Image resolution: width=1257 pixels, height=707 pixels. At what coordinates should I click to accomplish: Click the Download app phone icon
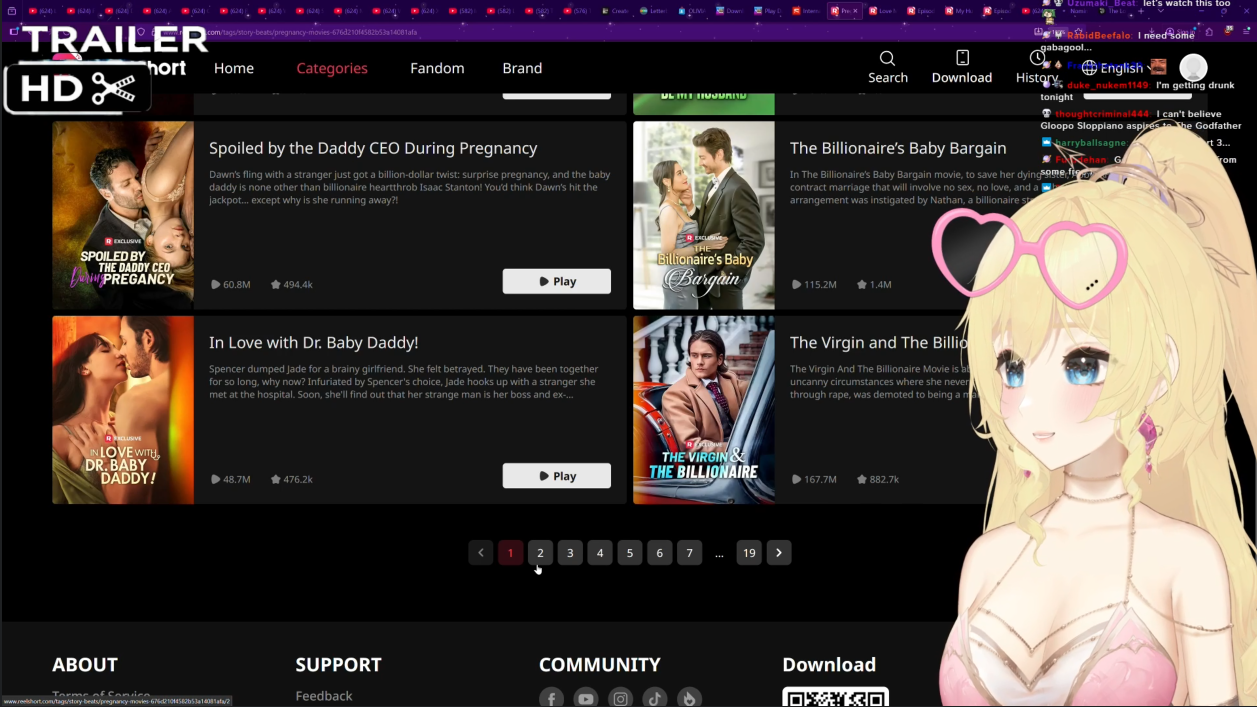962,58
